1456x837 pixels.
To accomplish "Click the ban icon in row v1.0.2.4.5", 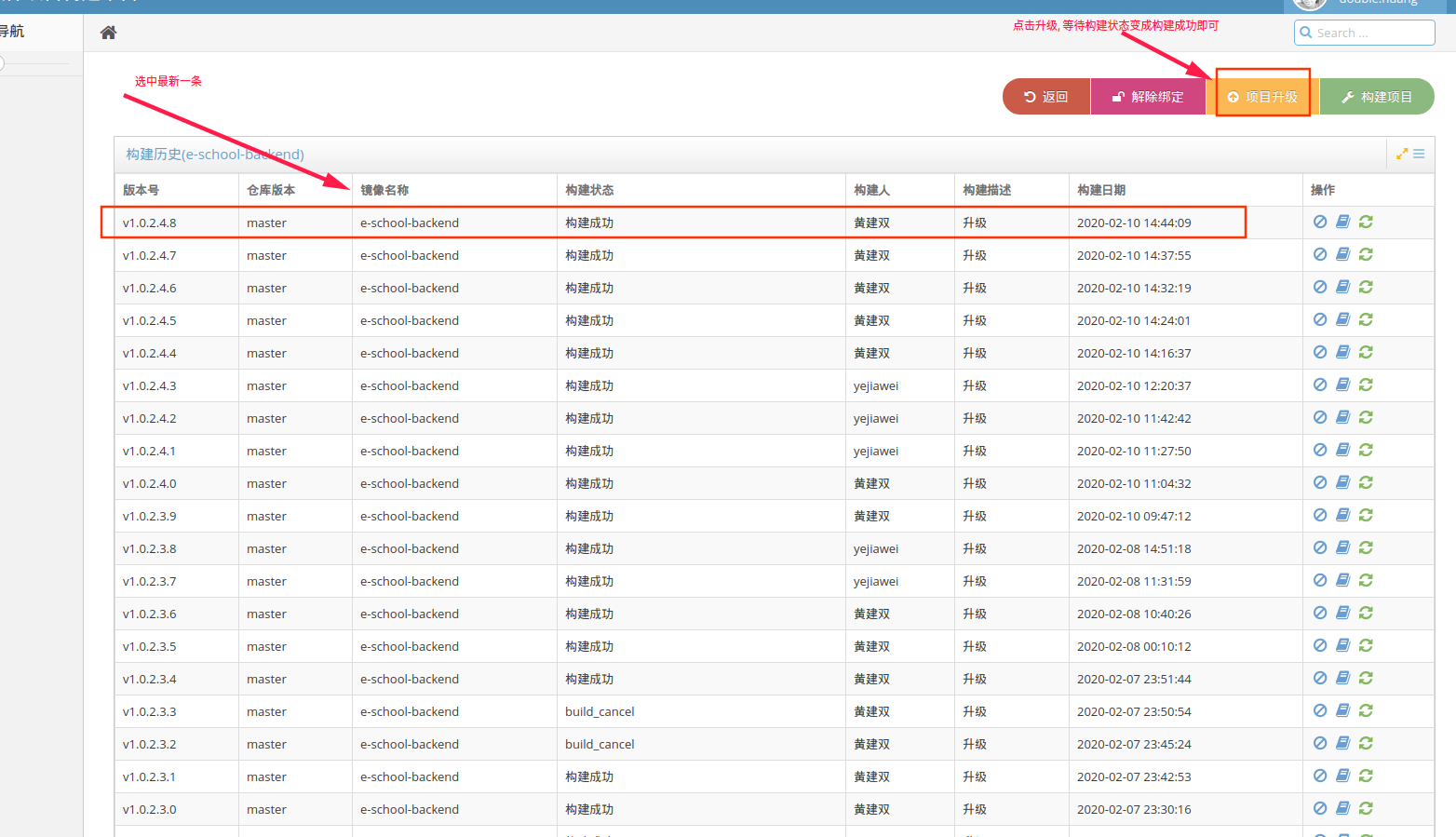I will tap(1320, 319).
